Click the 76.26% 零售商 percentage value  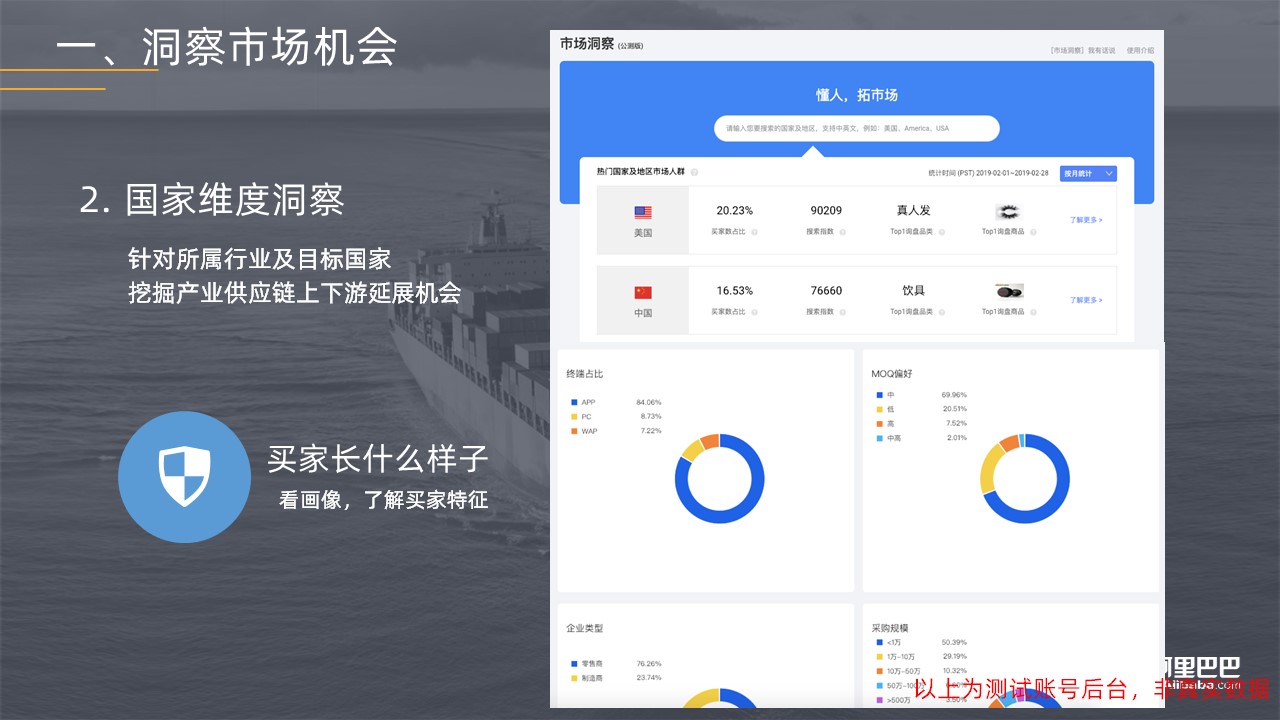click(649, 663)
